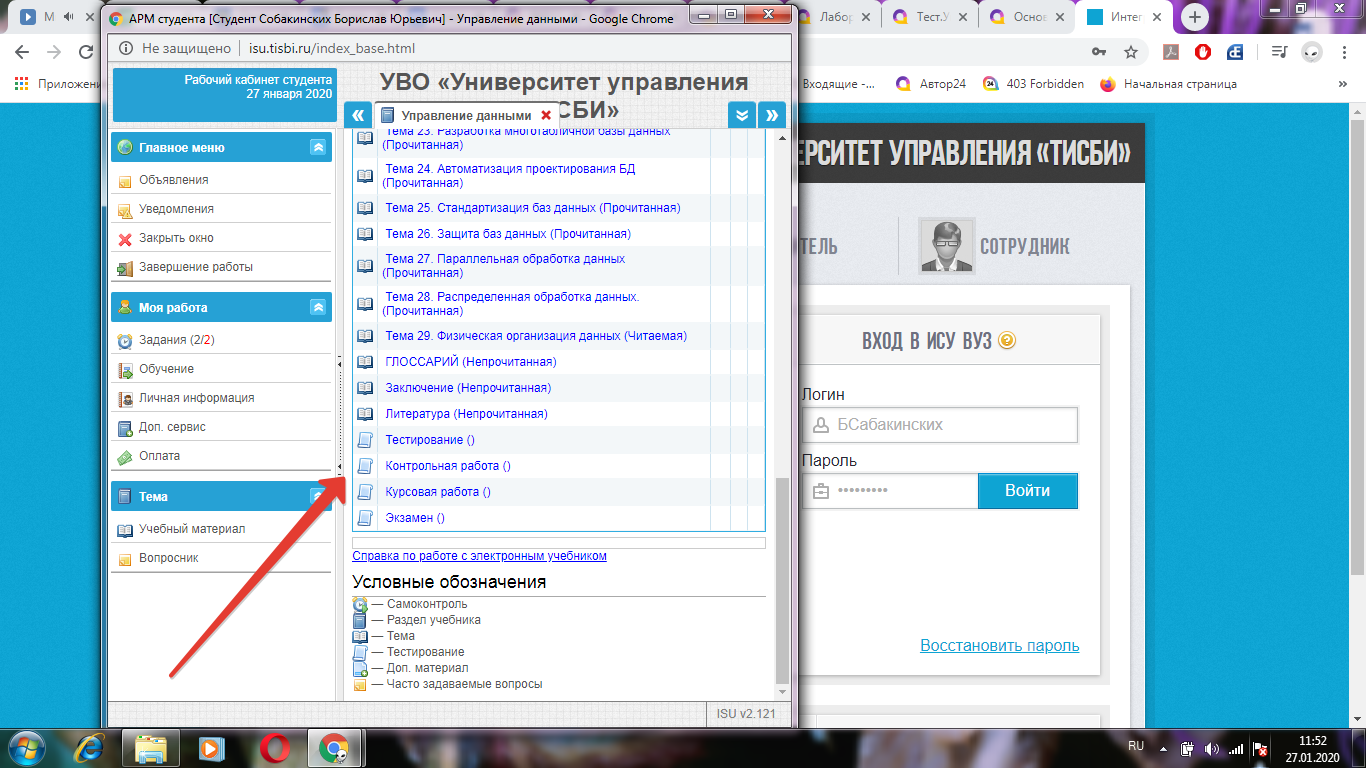Click the Войти login button
Screen dimensions: 1366x768
click(1027, 491)
